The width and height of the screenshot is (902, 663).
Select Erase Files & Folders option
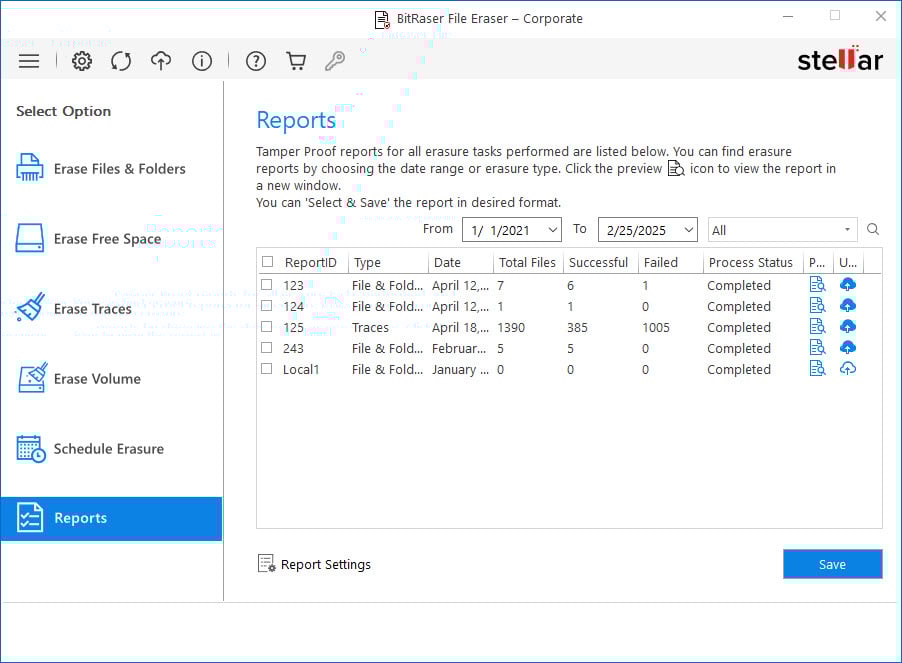(x=111, y=168)
